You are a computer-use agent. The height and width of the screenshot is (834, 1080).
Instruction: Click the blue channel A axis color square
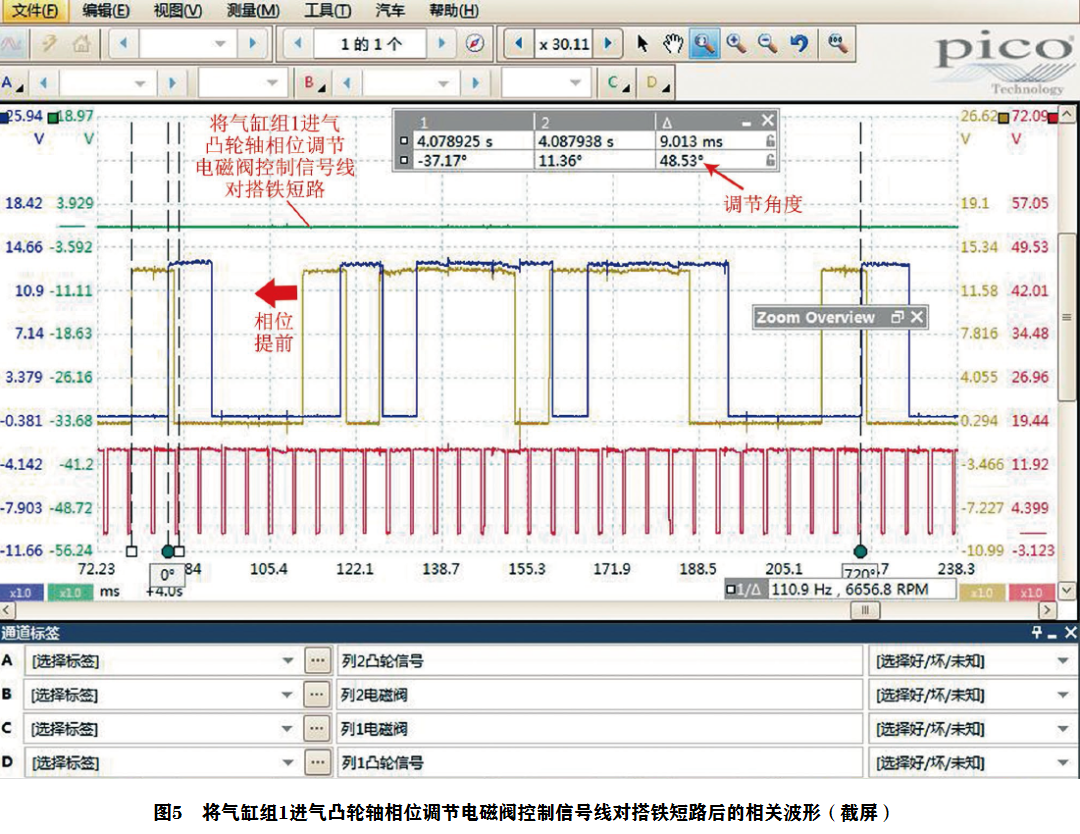(4, 118)
